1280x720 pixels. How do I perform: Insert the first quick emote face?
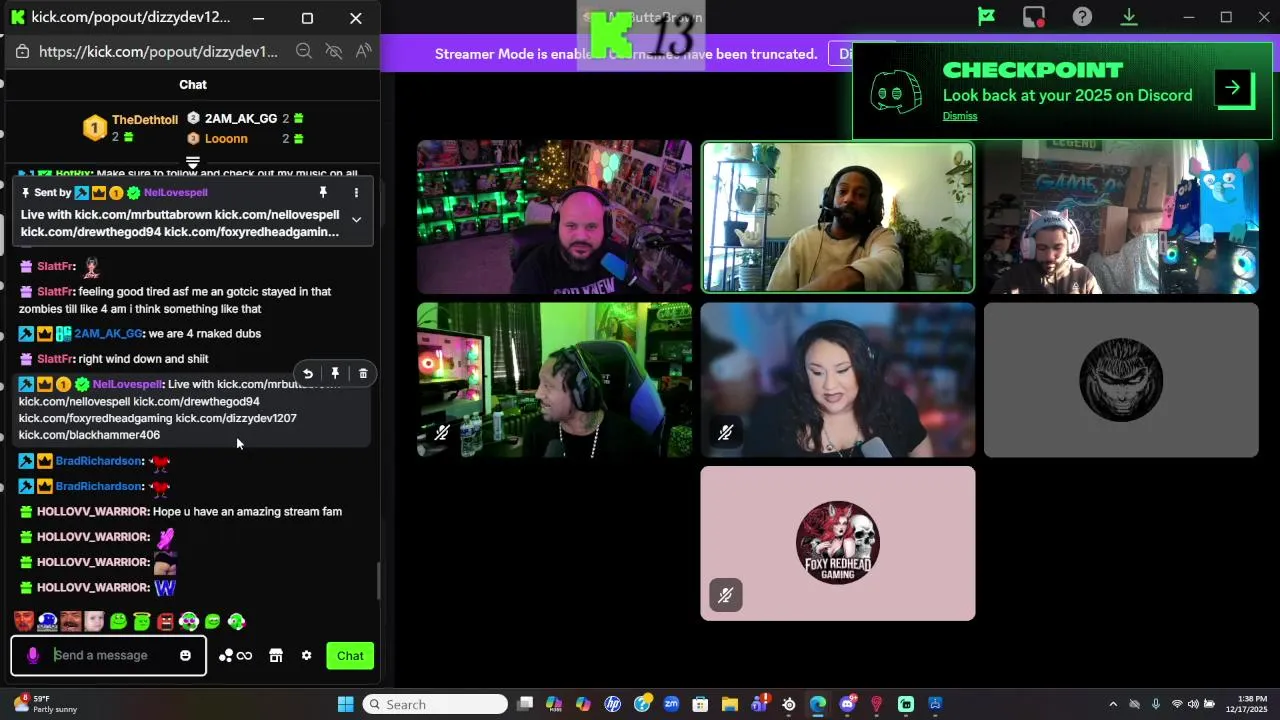24,622
